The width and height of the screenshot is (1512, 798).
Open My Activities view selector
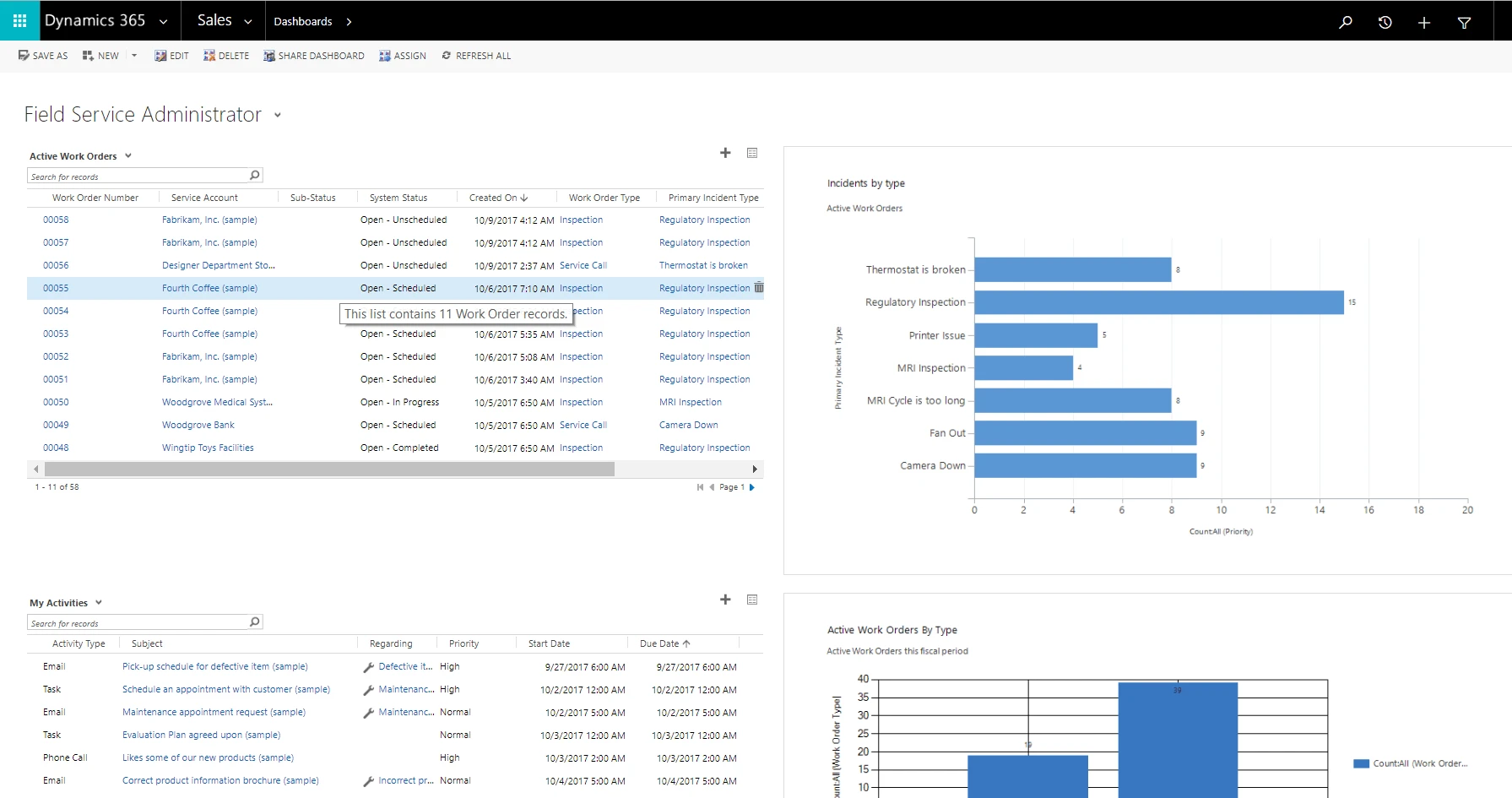coord(99,602)
